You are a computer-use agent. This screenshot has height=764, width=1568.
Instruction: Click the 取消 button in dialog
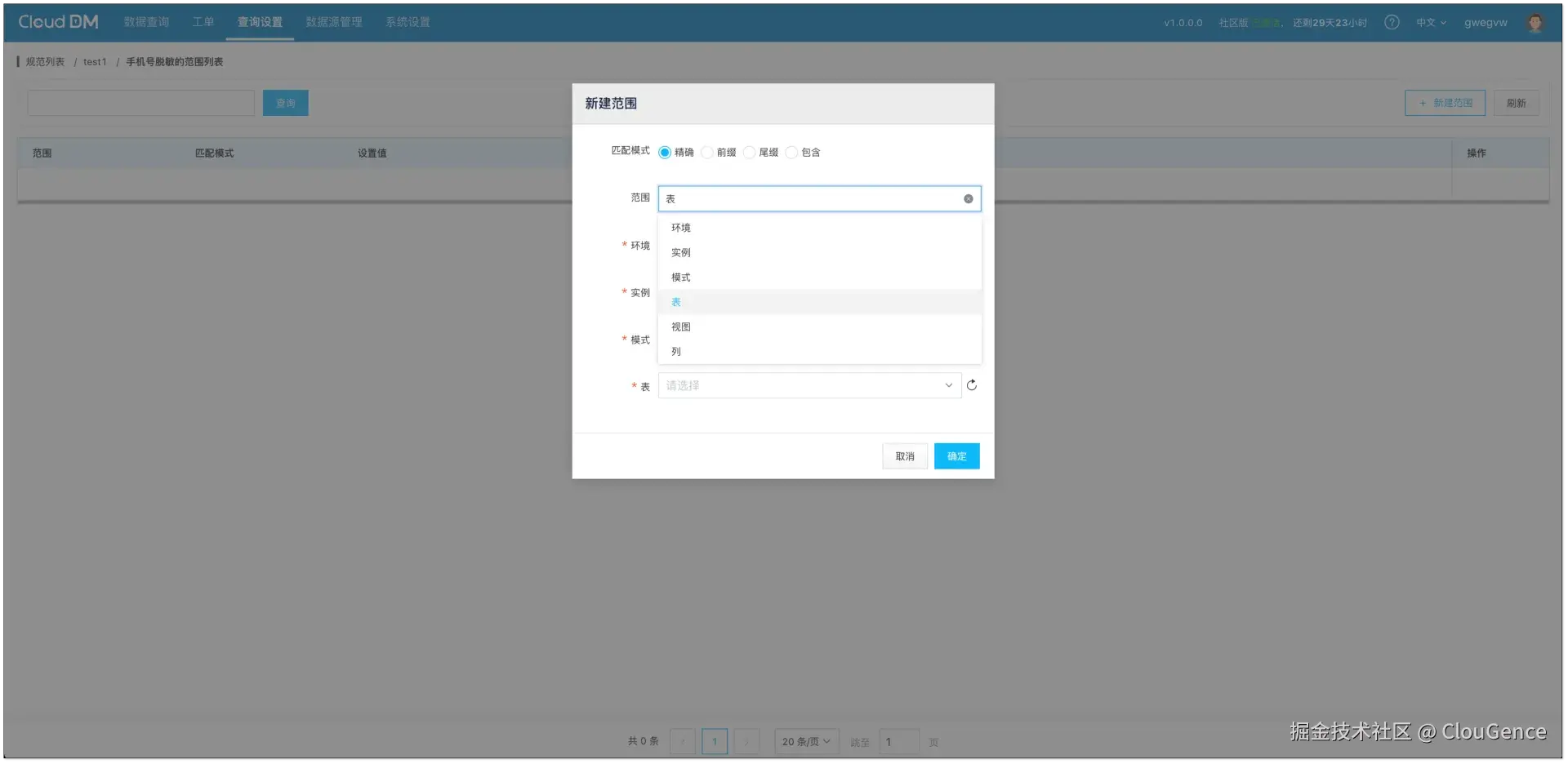click(905, 456)
